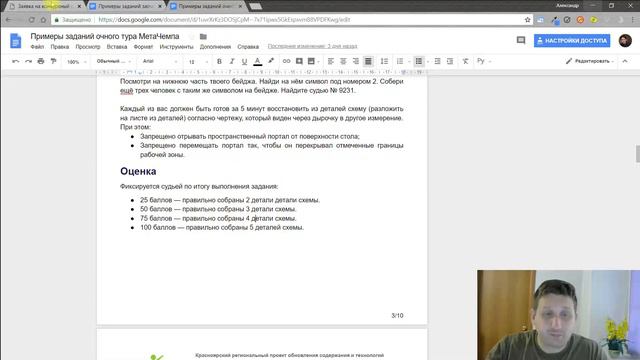Align text center
The image size is (640, 360).
click(343, 61)
